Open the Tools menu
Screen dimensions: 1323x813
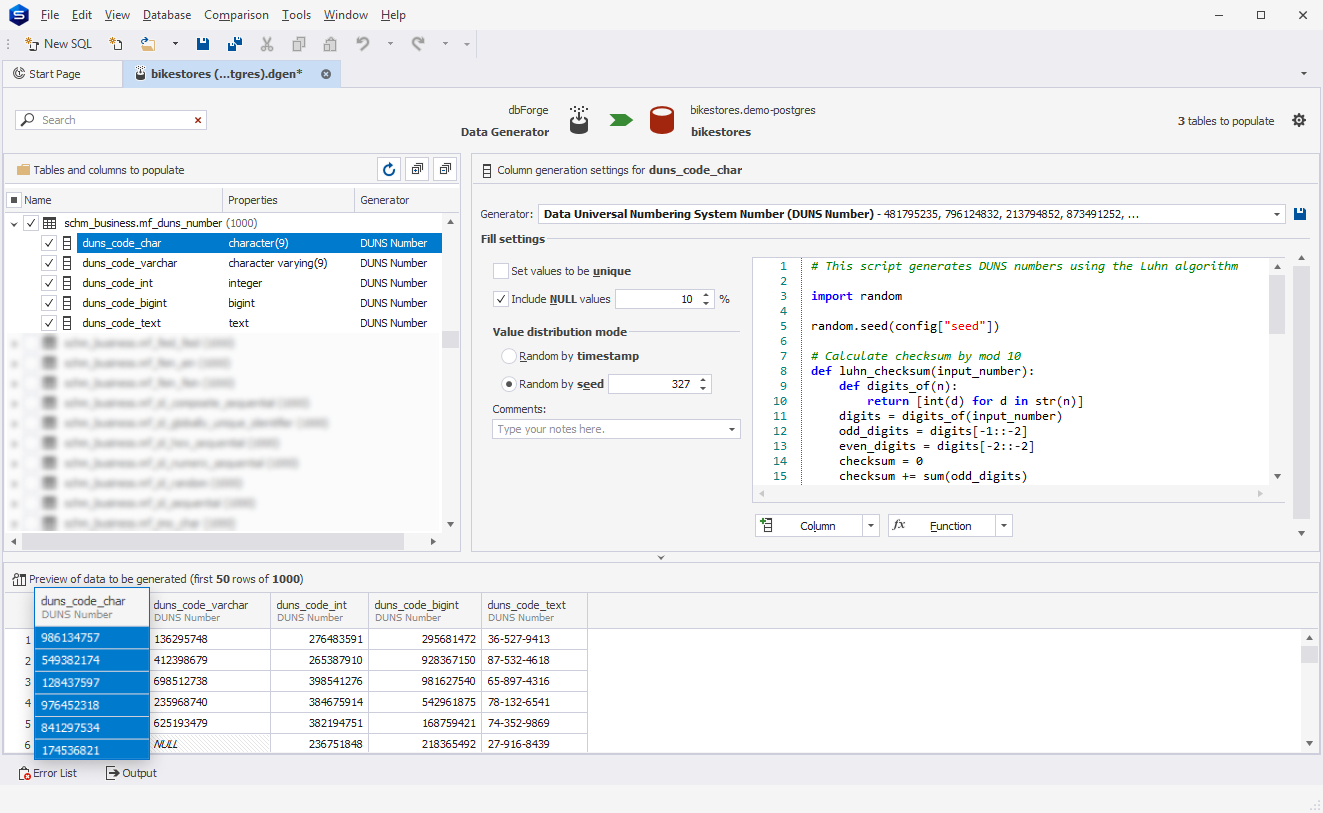(x=296, y=15)
